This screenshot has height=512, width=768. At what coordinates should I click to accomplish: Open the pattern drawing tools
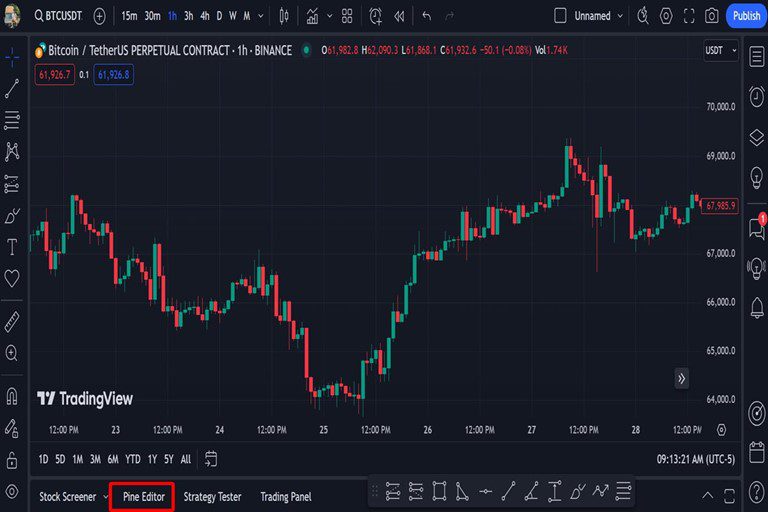tap(12, 152)
